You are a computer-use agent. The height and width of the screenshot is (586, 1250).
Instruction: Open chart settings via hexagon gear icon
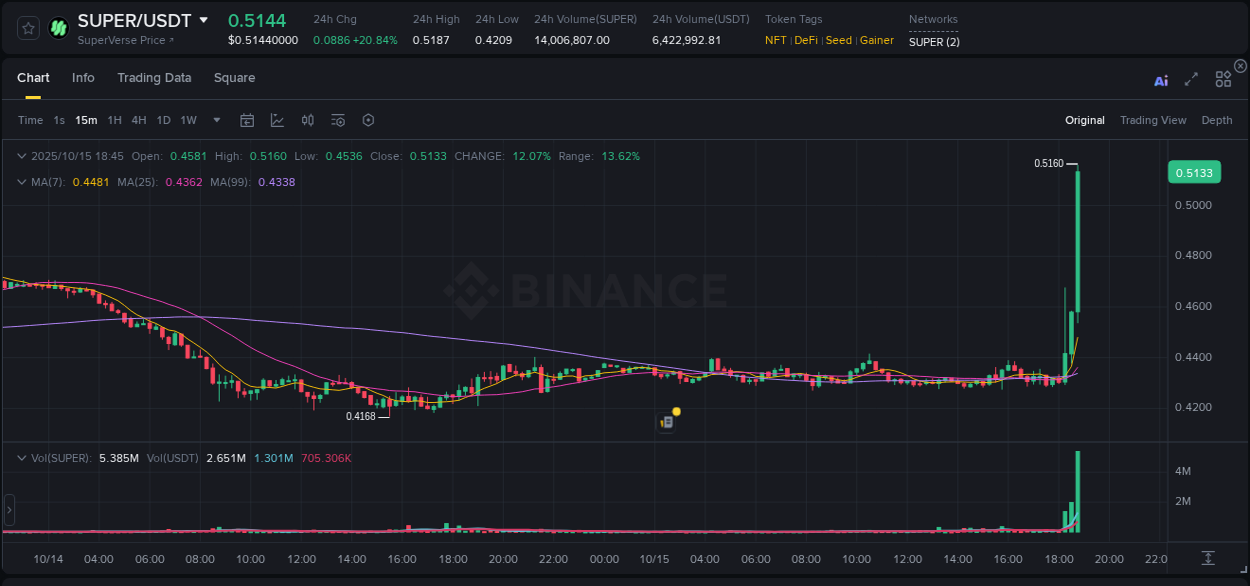(368, 120)
